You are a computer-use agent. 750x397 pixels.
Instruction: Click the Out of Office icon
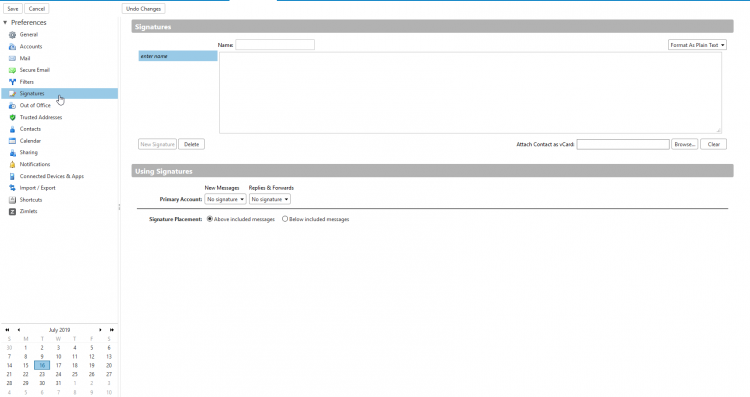[x=12, y=105]
